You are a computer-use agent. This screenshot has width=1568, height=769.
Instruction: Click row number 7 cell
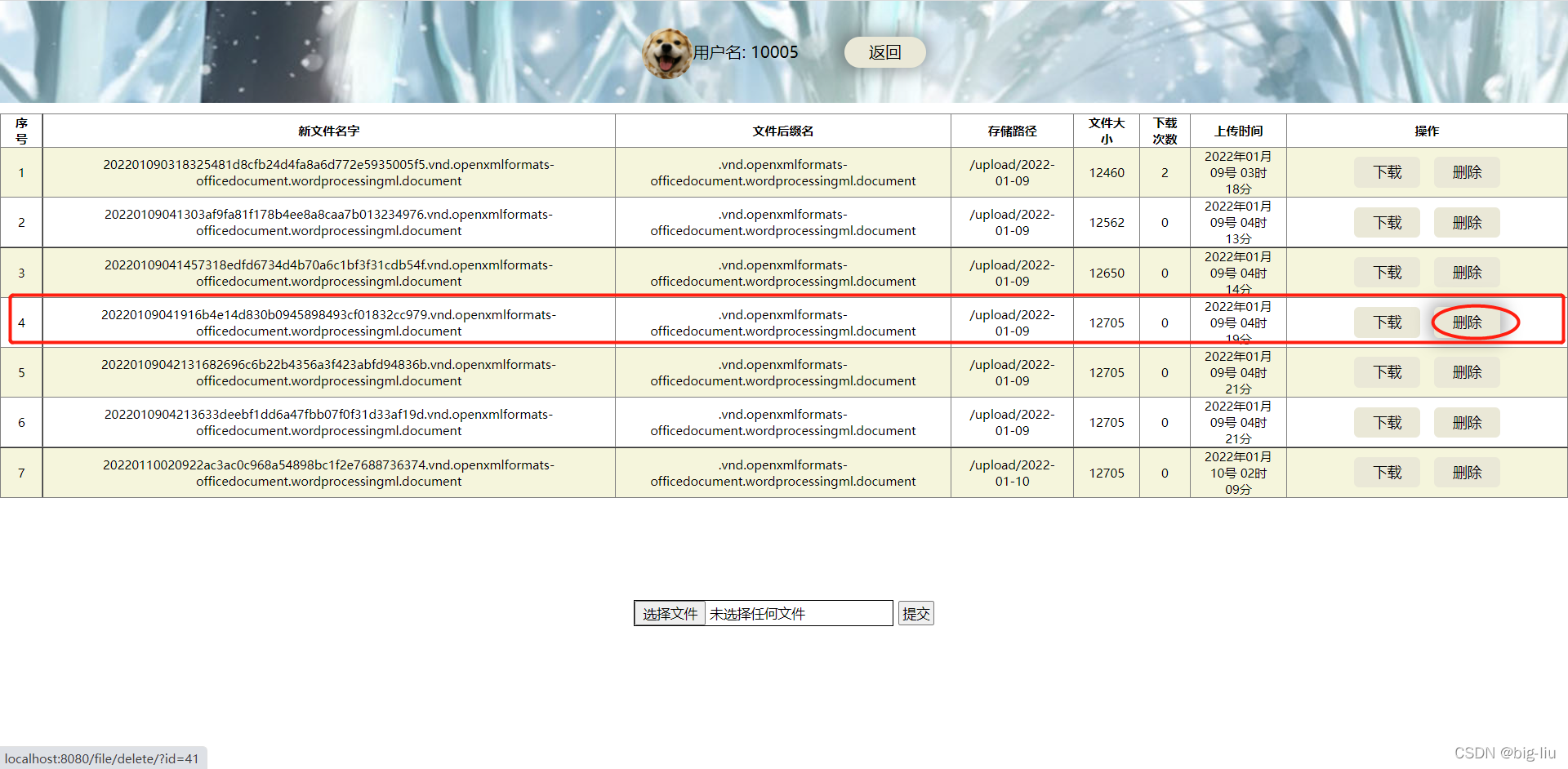coord(21,473)
